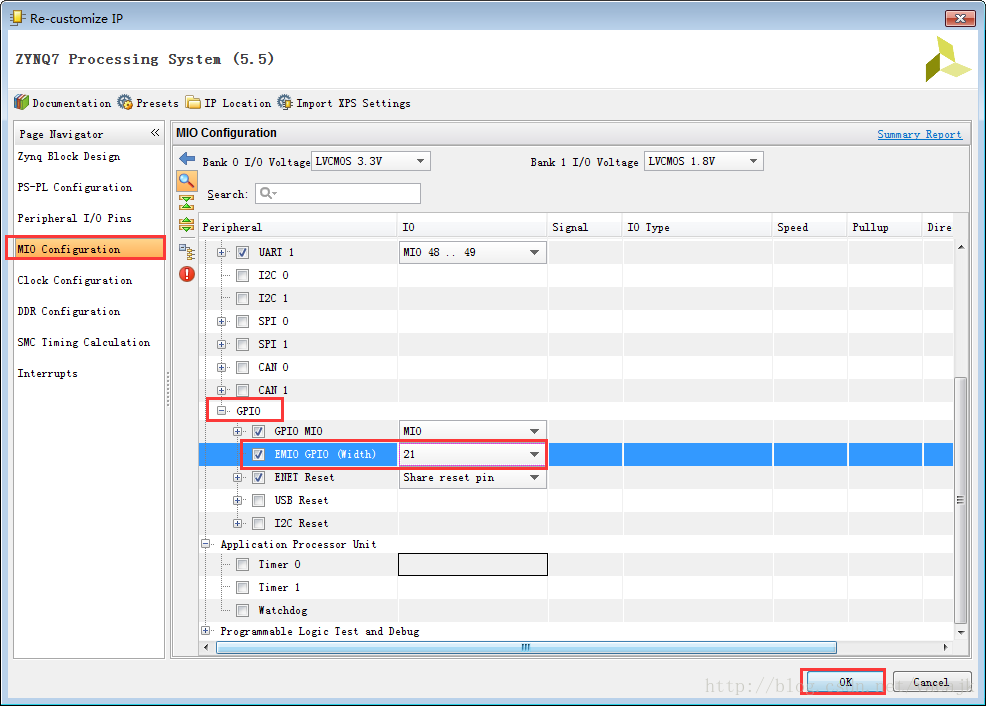Toggle the magnifier search icon
Viewport: 986px width, 706px height.
[187, 181]
